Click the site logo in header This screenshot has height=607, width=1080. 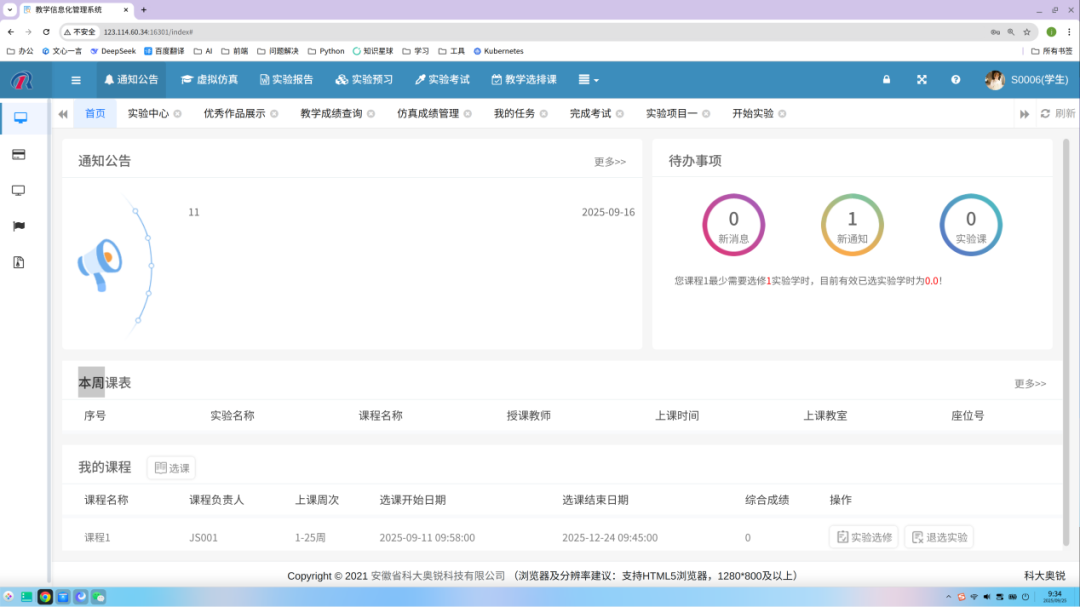coord(22,81)
